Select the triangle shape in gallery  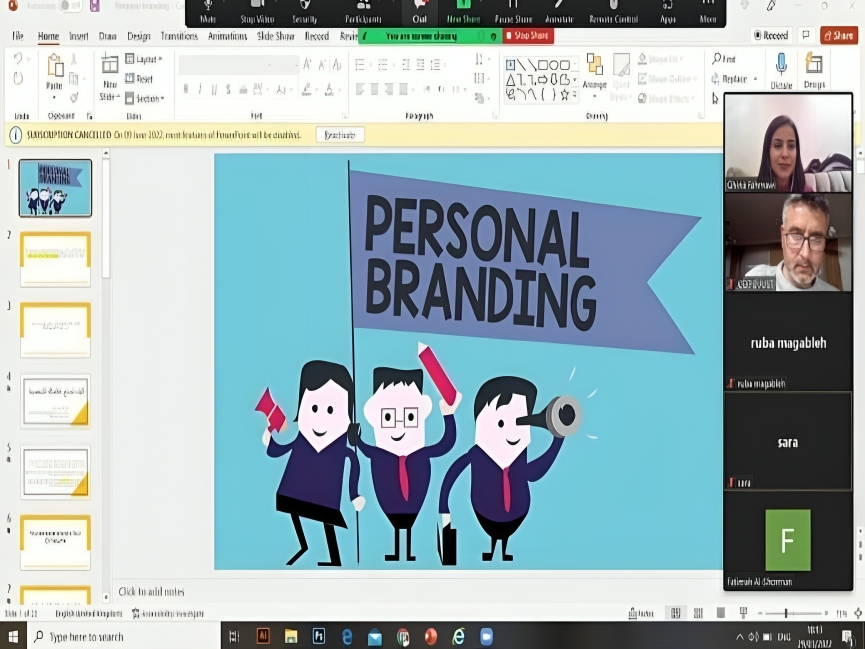pyautogui.click(x=511, y=80)
